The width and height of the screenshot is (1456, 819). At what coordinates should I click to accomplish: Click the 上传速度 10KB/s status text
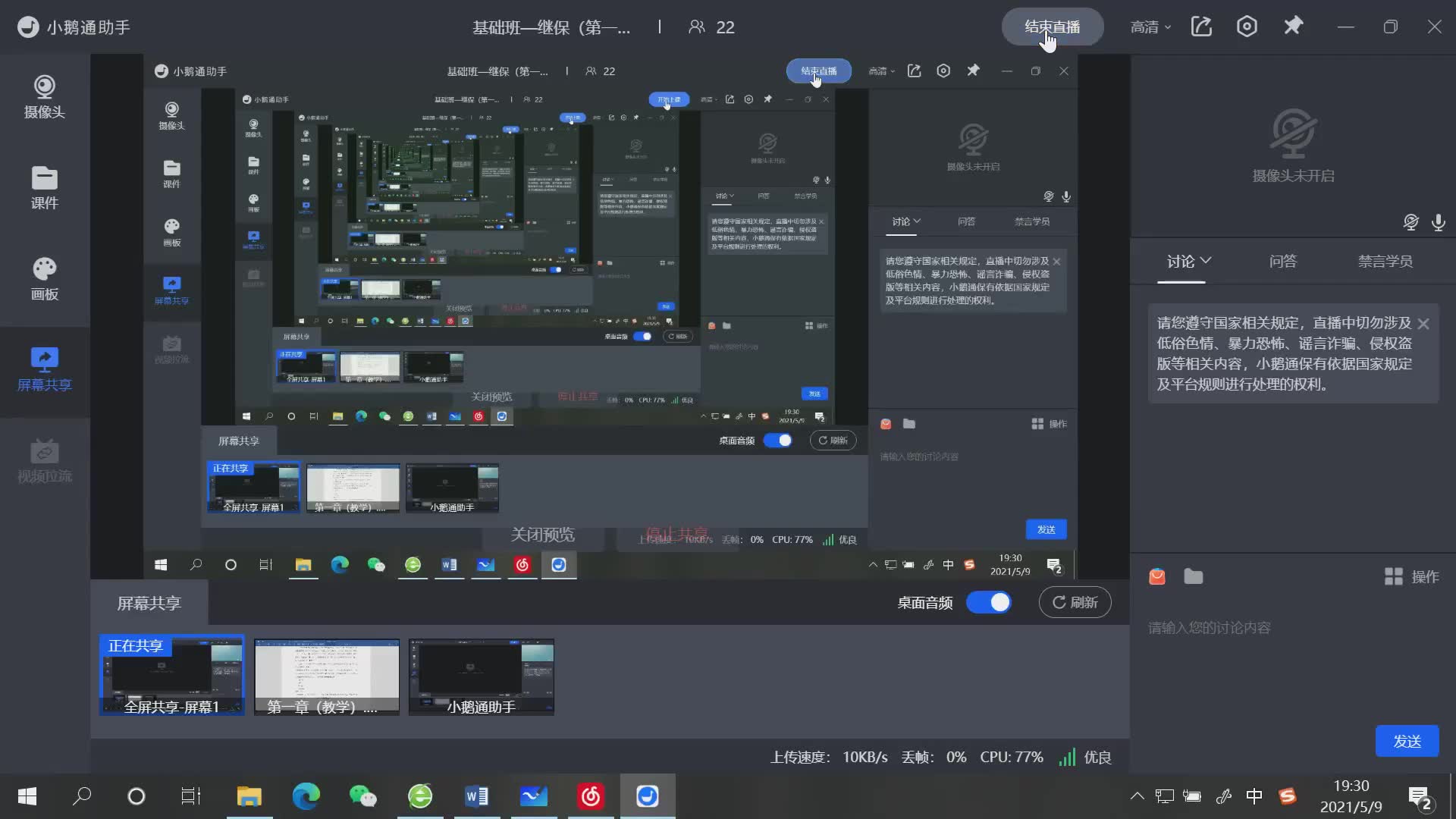pos(829,757)
